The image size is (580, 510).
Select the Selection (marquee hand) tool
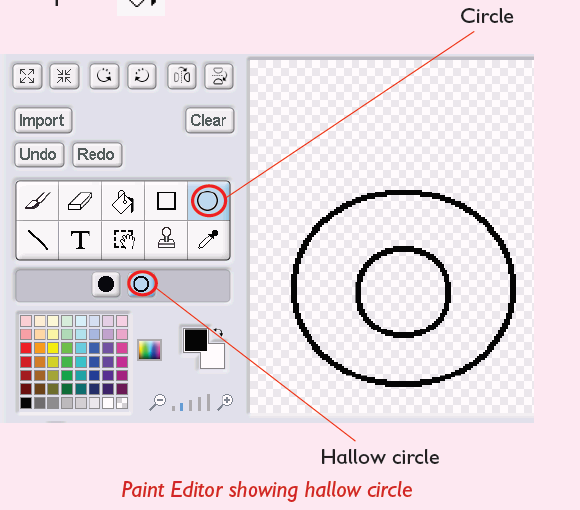click(x=123, y=240)
